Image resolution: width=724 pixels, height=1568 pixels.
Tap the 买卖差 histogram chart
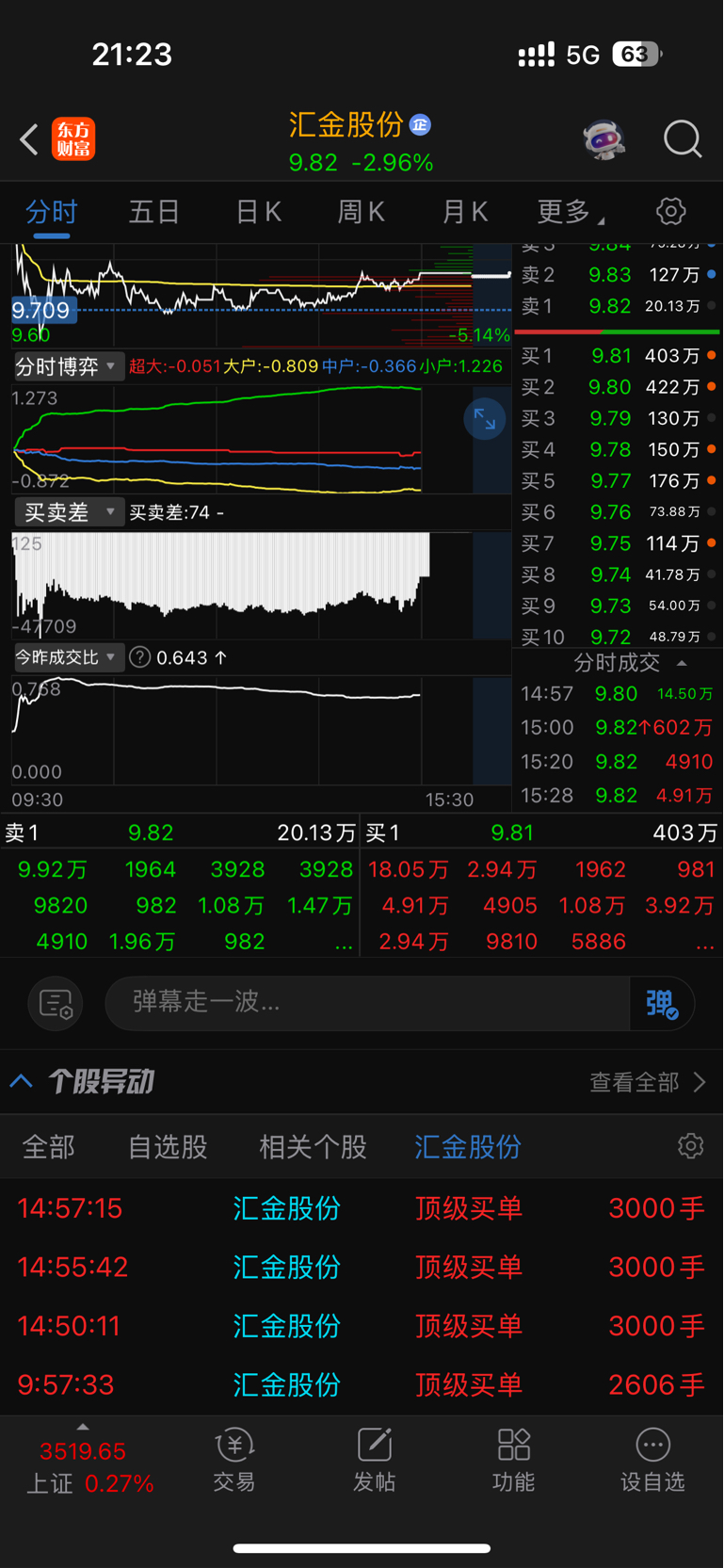[262, 584]
